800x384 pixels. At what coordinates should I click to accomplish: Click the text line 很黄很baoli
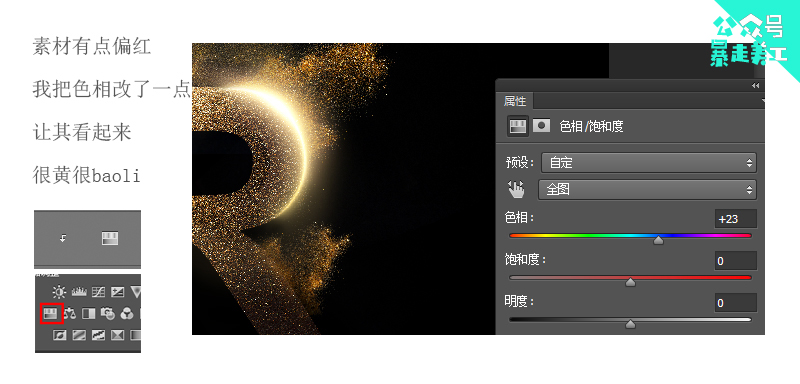pos(86,175)
